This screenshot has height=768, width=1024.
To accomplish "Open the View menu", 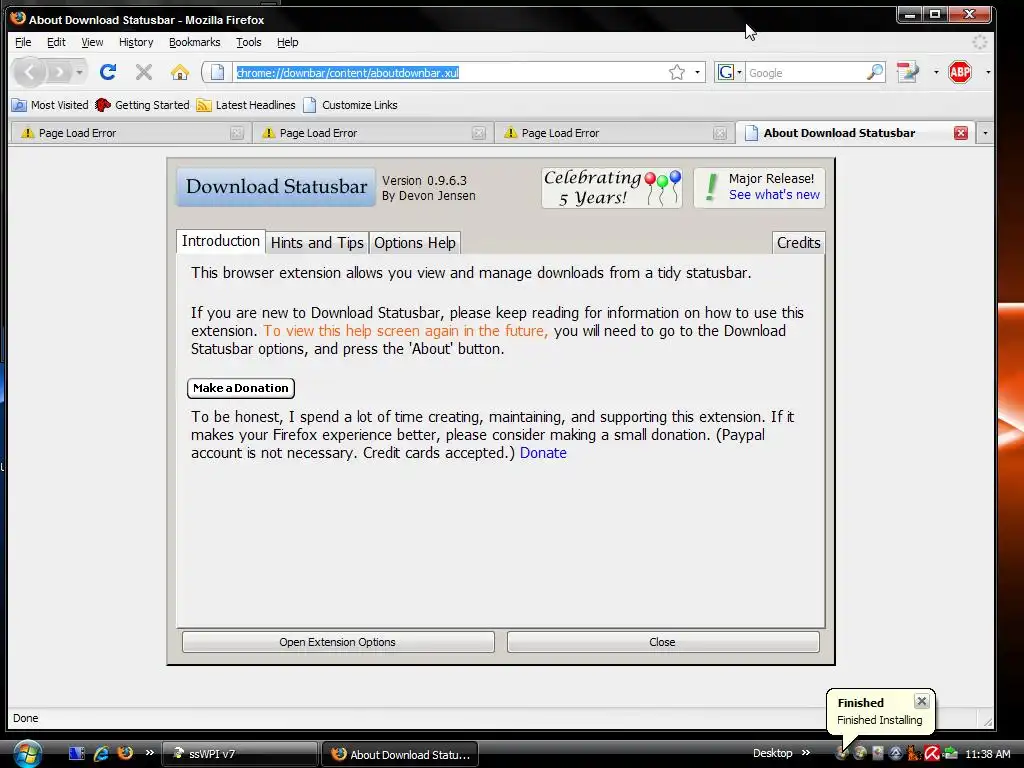I will [x=92, y=42].
